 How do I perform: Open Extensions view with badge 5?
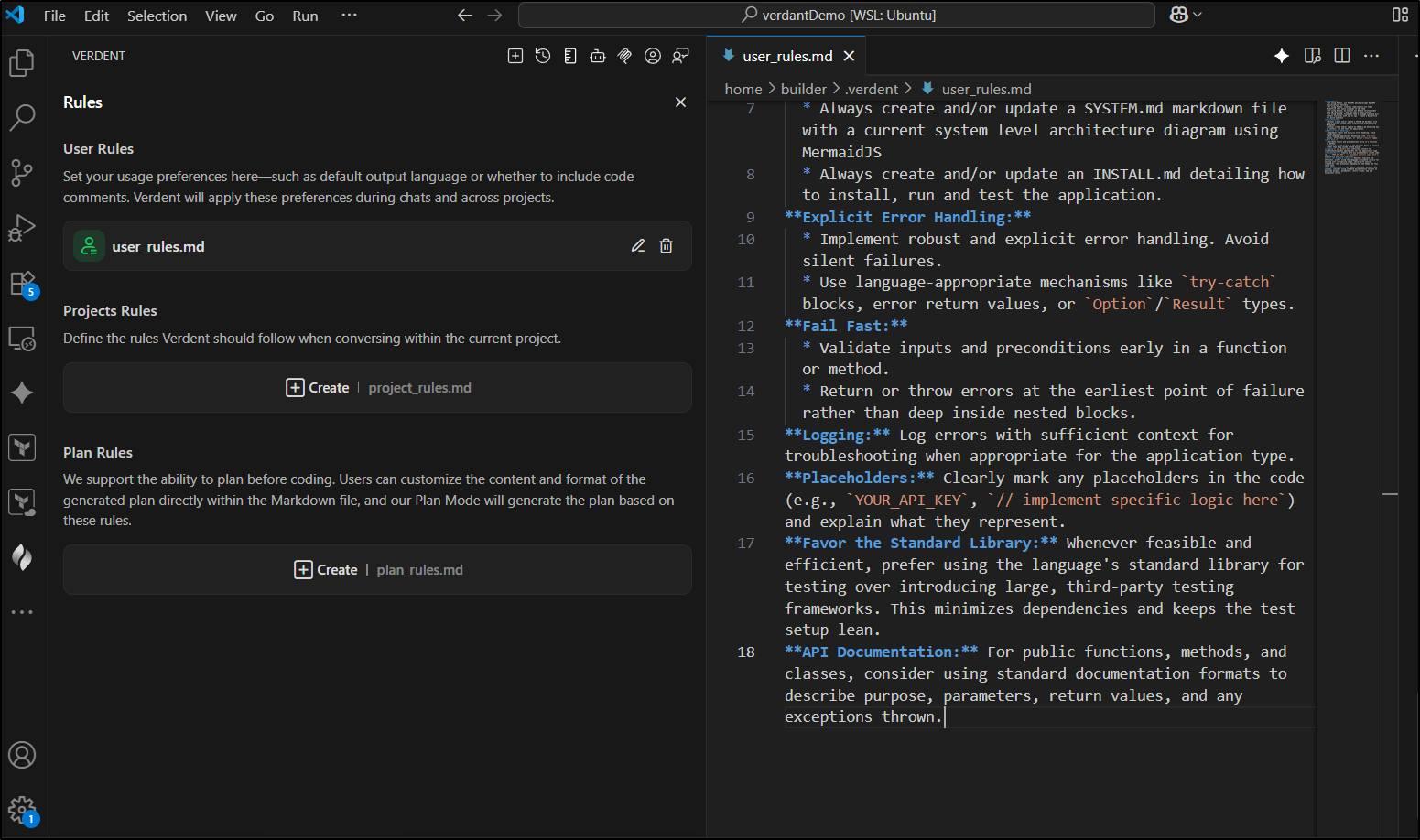22,284
